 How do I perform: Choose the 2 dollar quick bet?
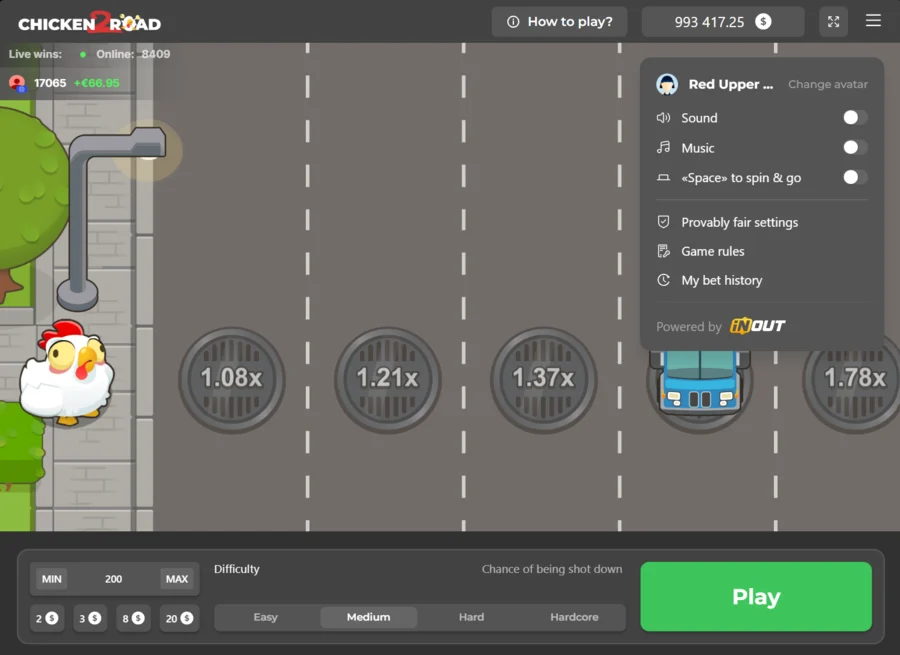tap(47, 618)
